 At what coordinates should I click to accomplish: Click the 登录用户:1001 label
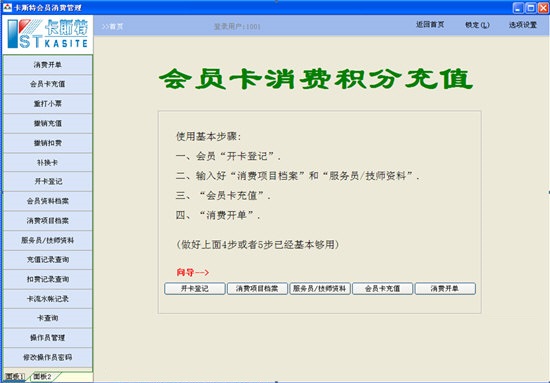[237, 27]
